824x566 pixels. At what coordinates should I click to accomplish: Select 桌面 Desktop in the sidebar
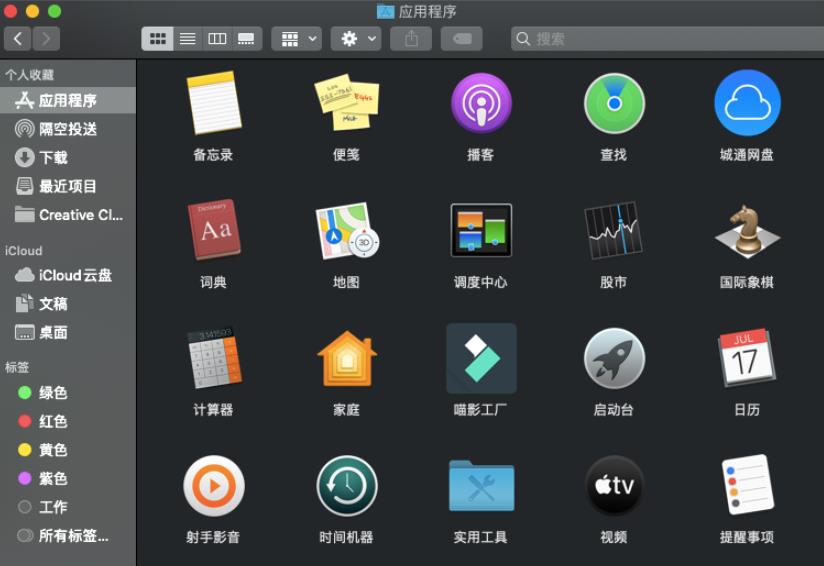point(68,332)
